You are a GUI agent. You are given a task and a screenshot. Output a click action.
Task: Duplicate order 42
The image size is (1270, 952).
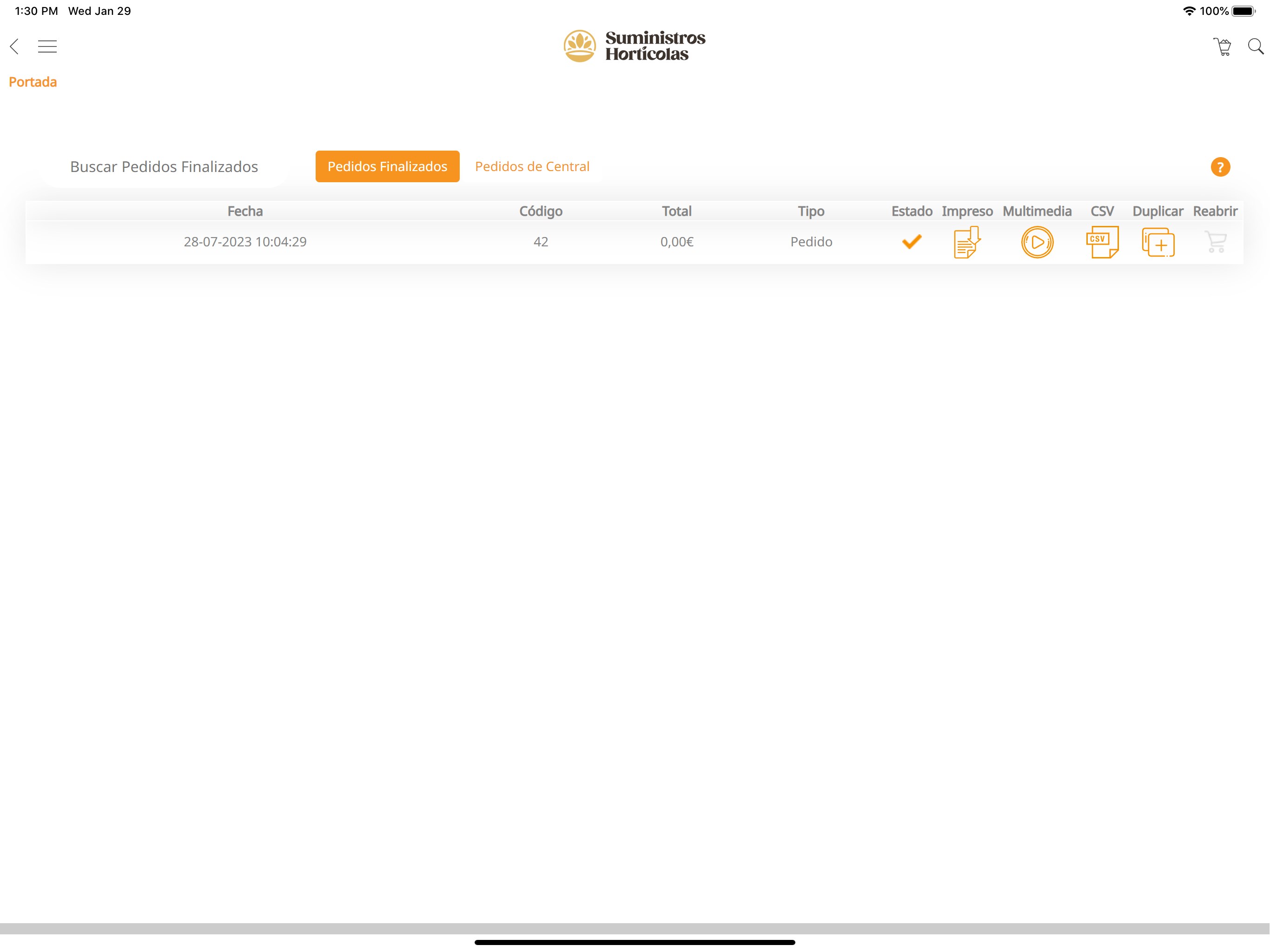pyautogui.click(x=1158, y=242)
